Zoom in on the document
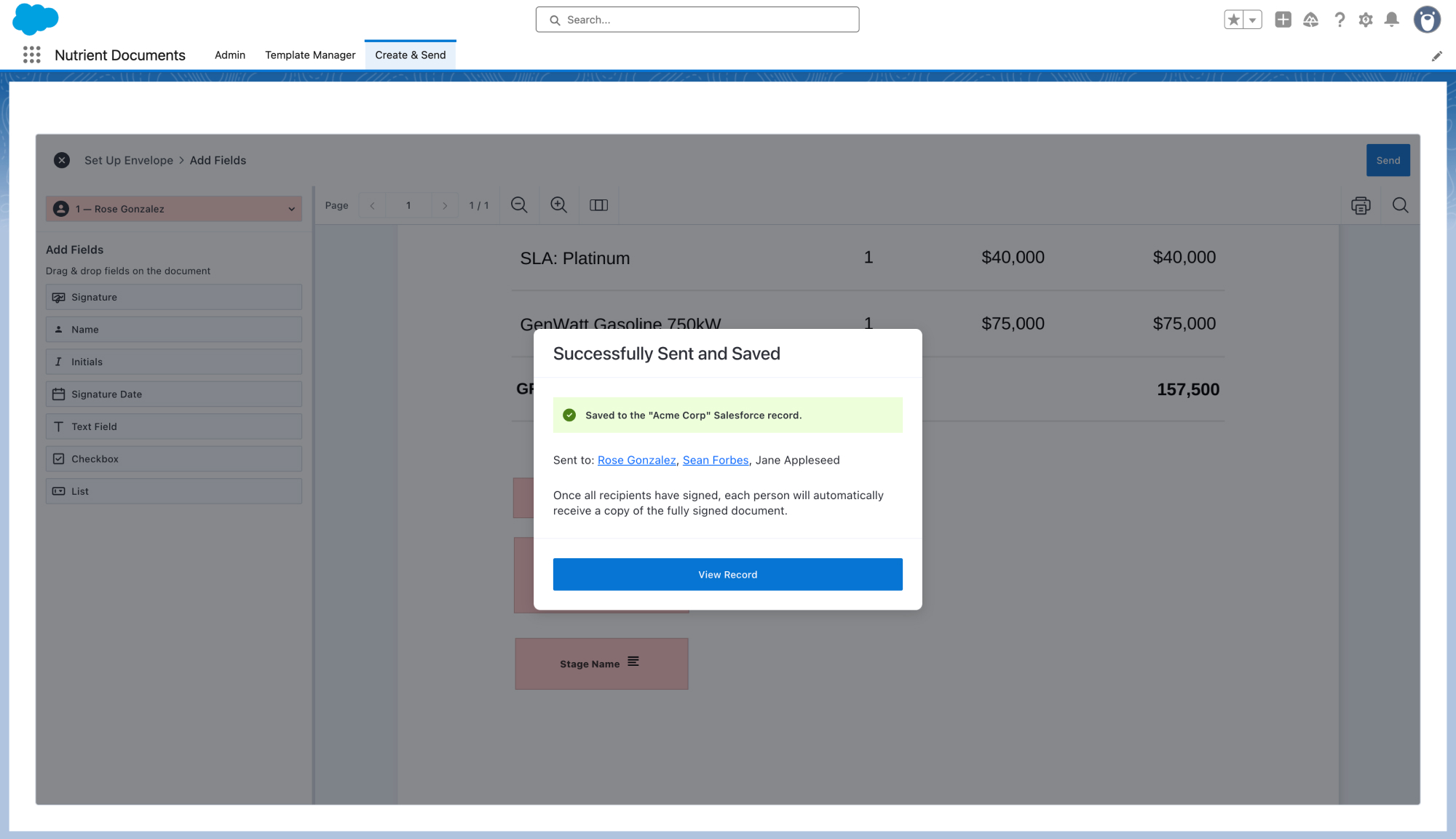The height and width of the screenshot is (839, 1456). coord(558,205)
